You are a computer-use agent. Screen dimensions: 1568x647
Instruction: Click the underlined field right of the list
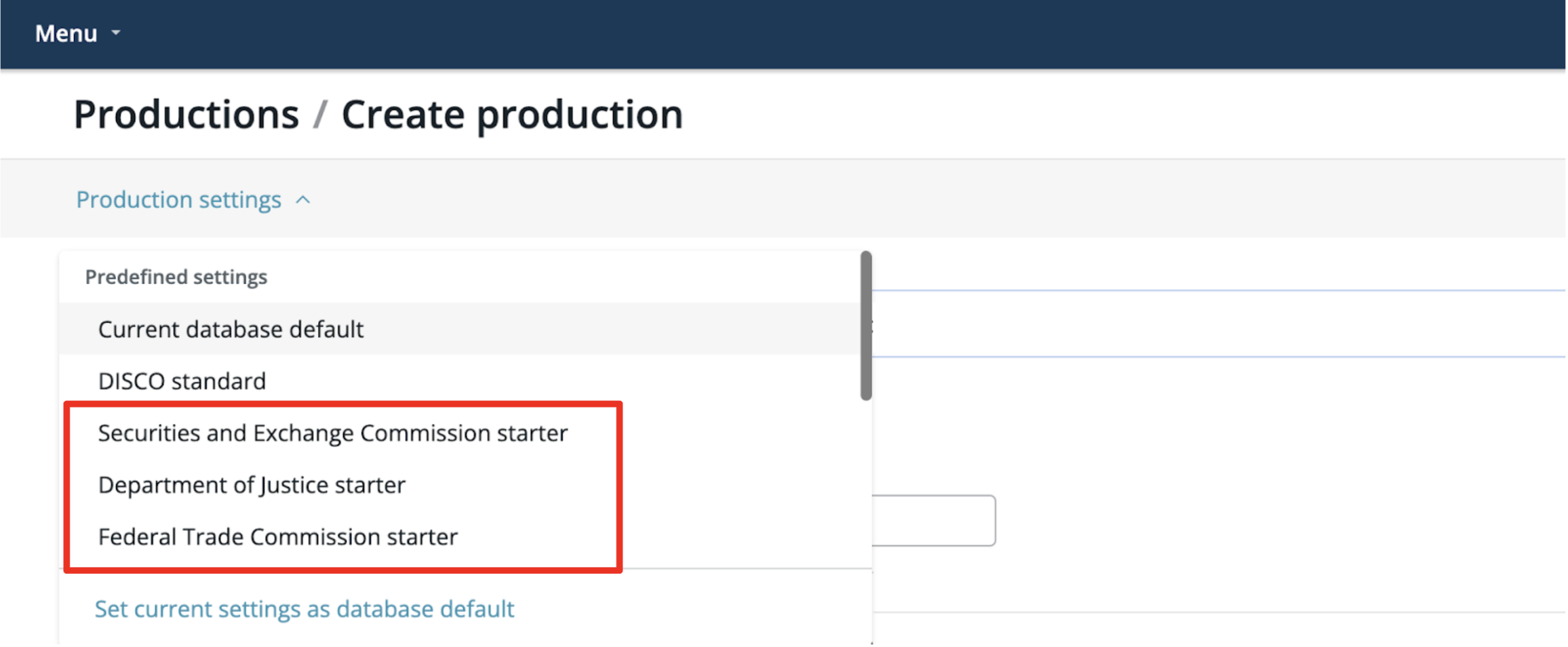click(1218, 324)
